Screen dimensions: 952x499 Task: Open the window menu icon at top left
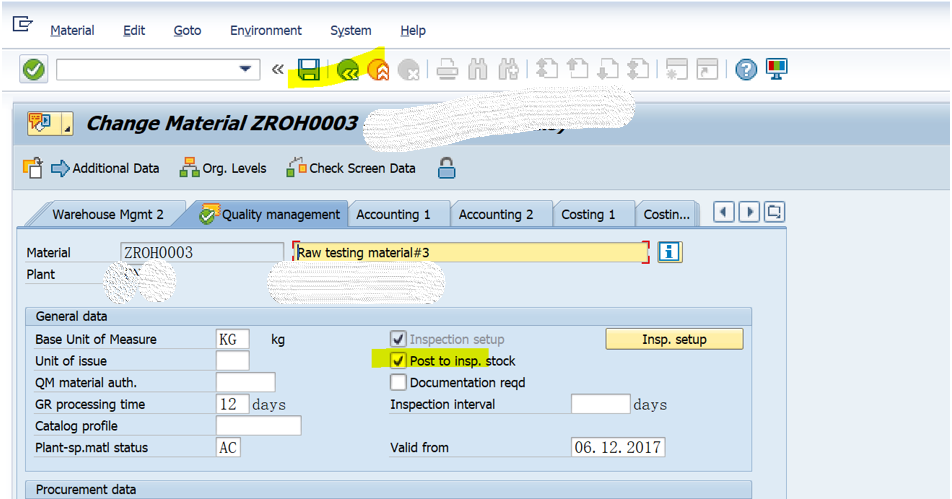click(x=22, y=24)
